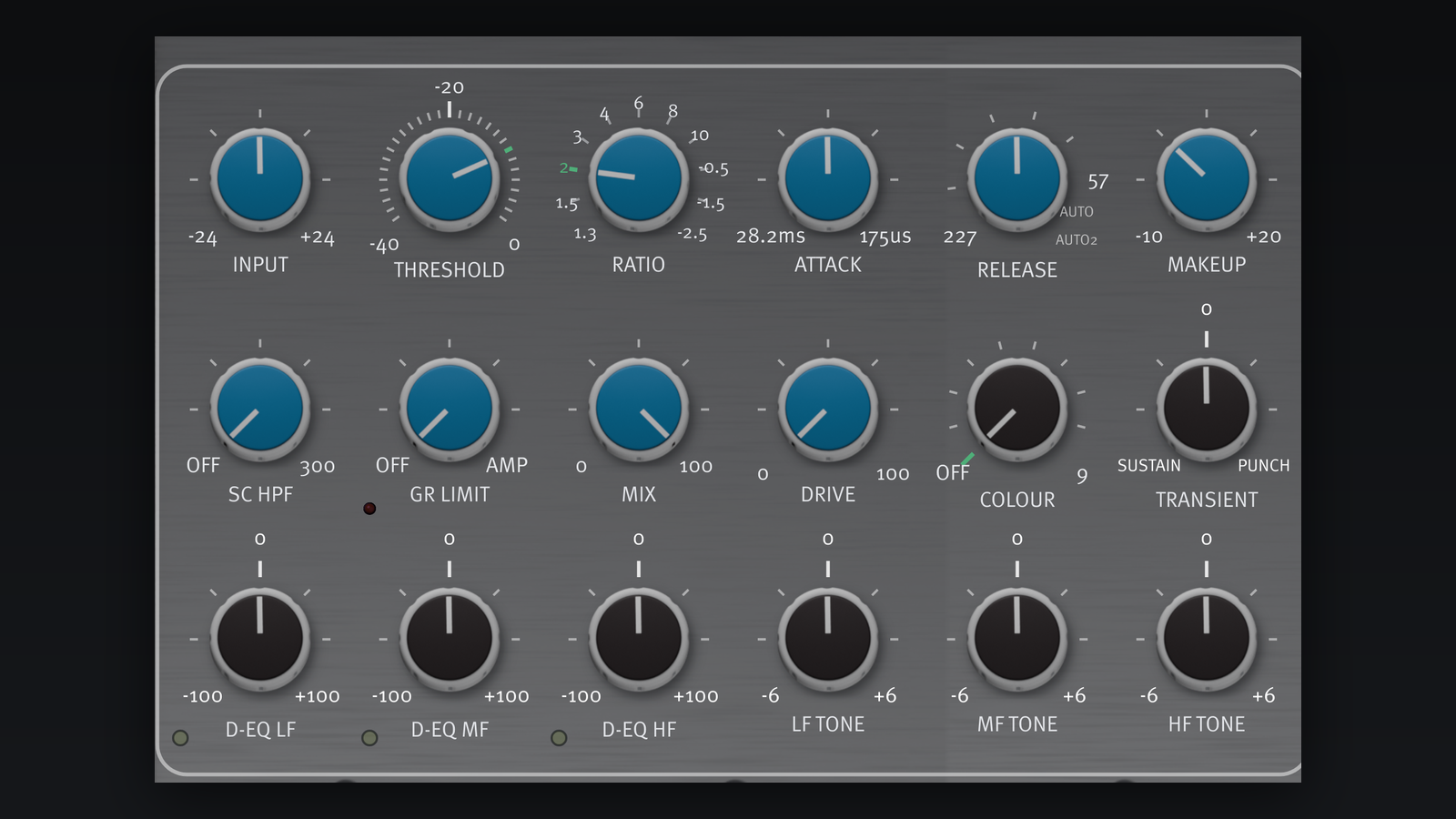
Task: Click the ratio 1.3 mark
Action: pos(585,235)
